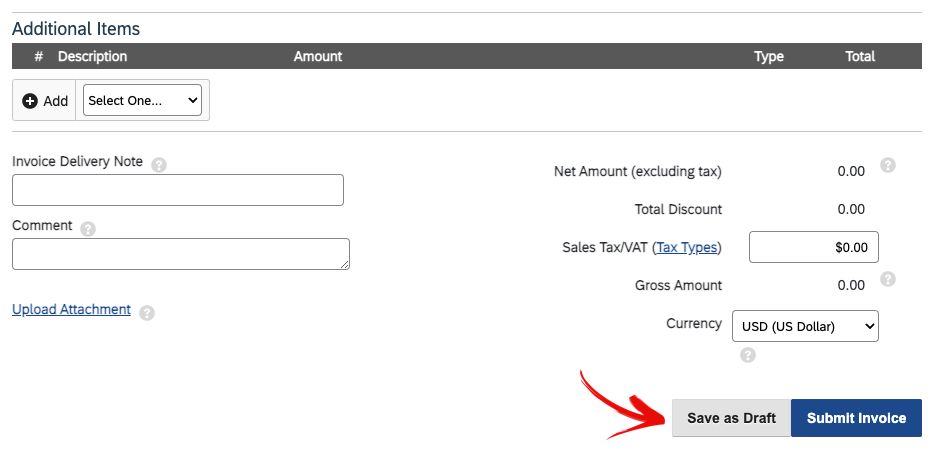Open the Upload Attachment link
This screenshot has height=454, width=935.
click(72, 309)
